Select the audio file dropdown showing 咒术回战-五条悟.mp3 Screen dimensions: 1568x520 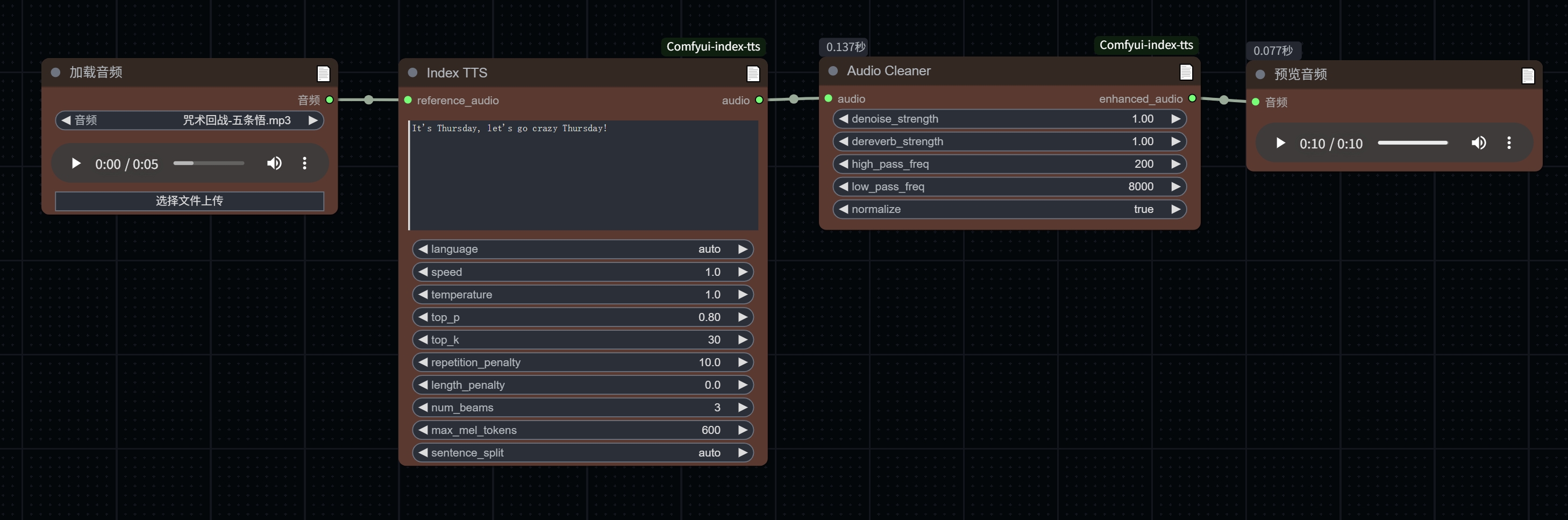pos(189,120)
